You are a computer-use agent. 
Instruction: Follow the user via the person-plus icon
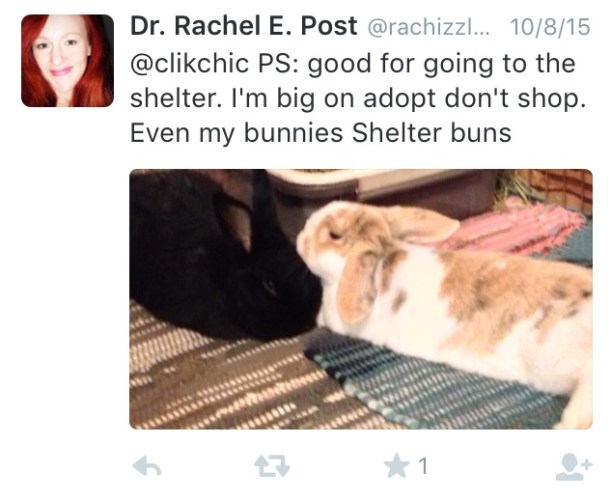coord(574,466)
